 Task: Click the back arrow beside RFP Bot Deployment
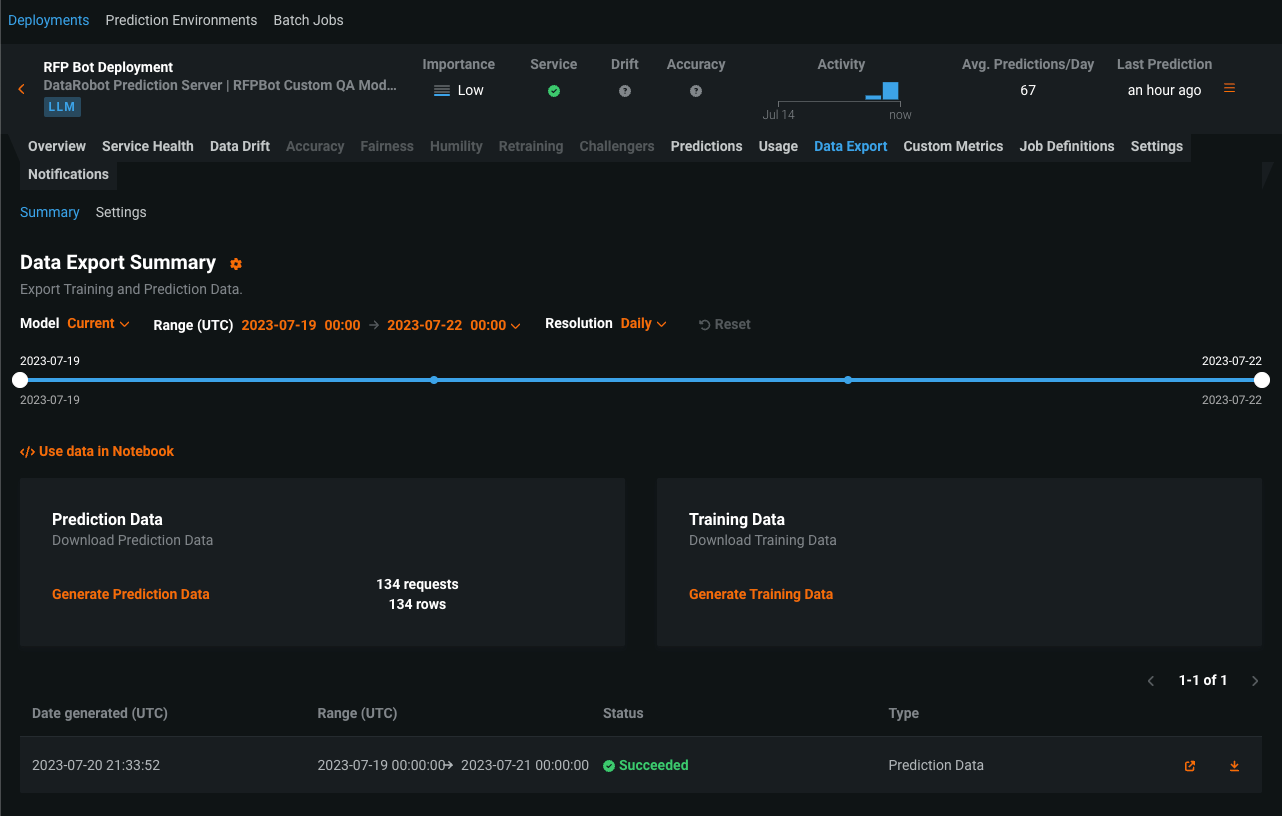(21, 89)
